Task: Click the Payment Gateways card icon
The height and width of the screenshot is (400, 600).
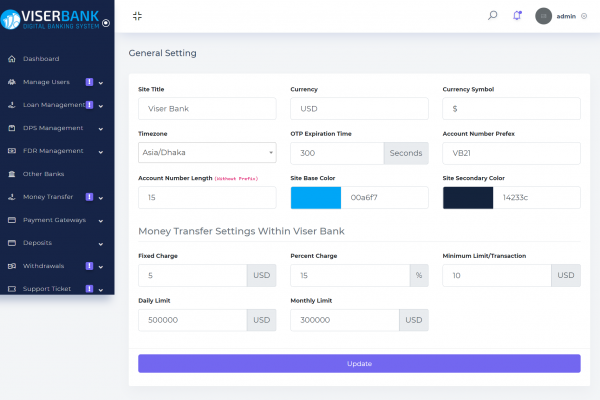Action: click(x=12, y=220)
